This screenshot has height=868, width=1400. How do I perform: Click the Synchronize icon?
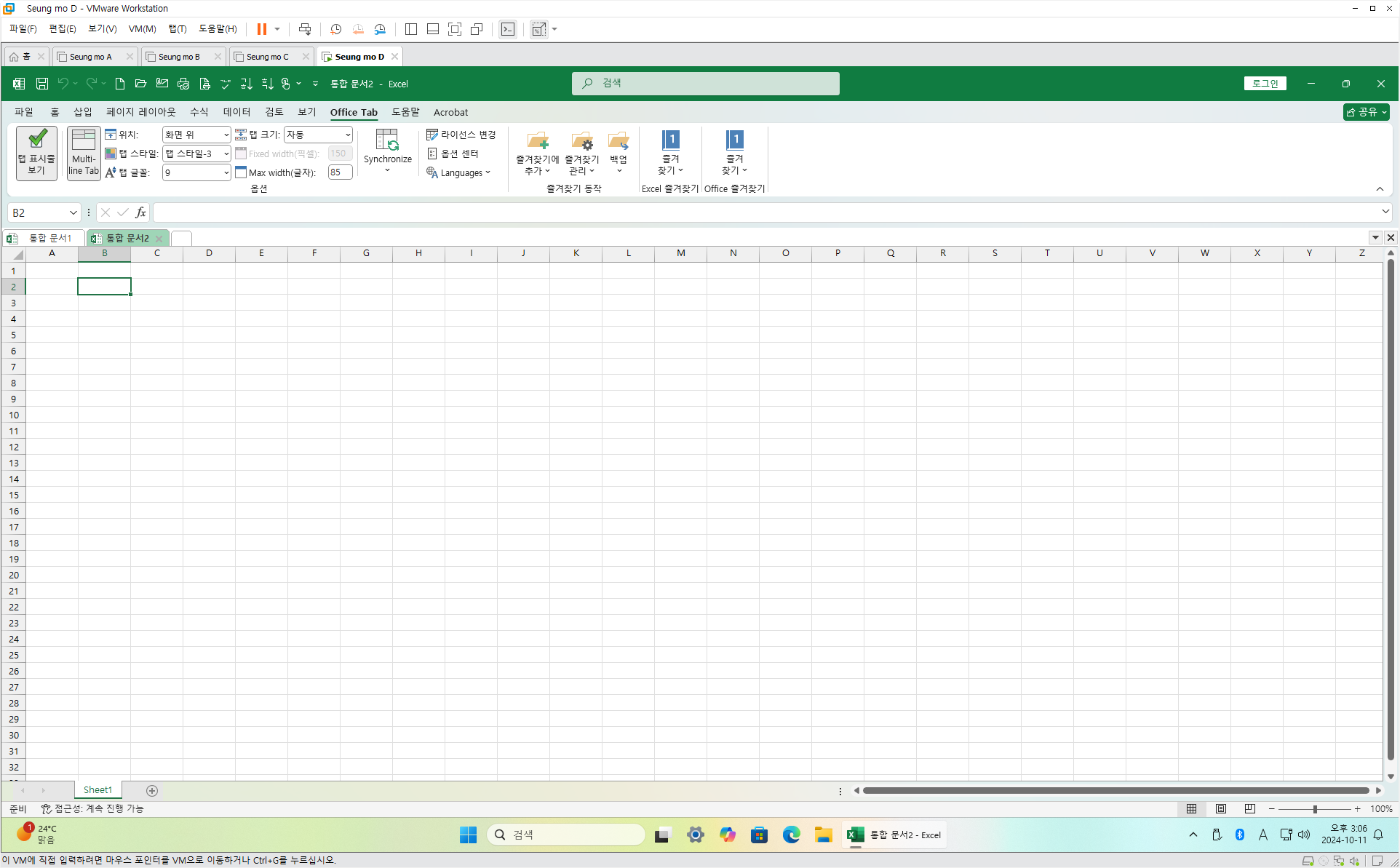click(387, 140)
